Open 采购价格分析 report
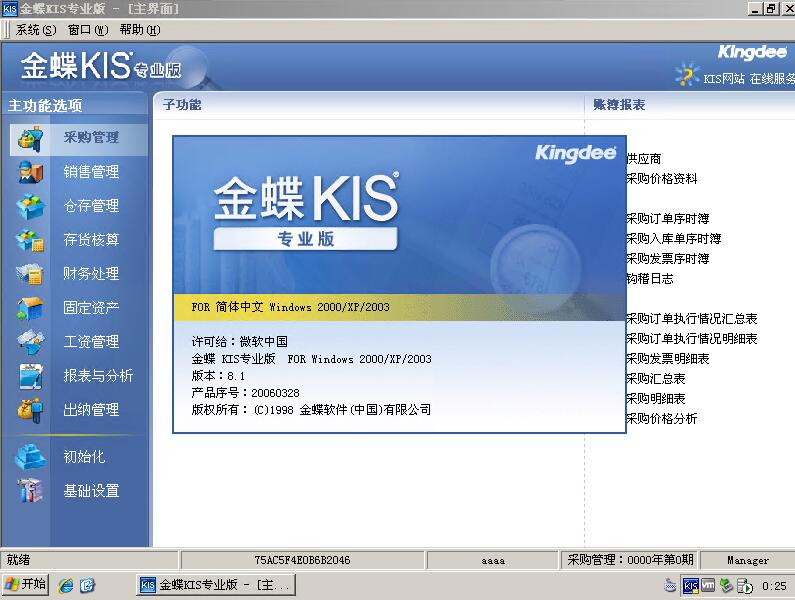This screenshot has height=600, width=795. 662,418
